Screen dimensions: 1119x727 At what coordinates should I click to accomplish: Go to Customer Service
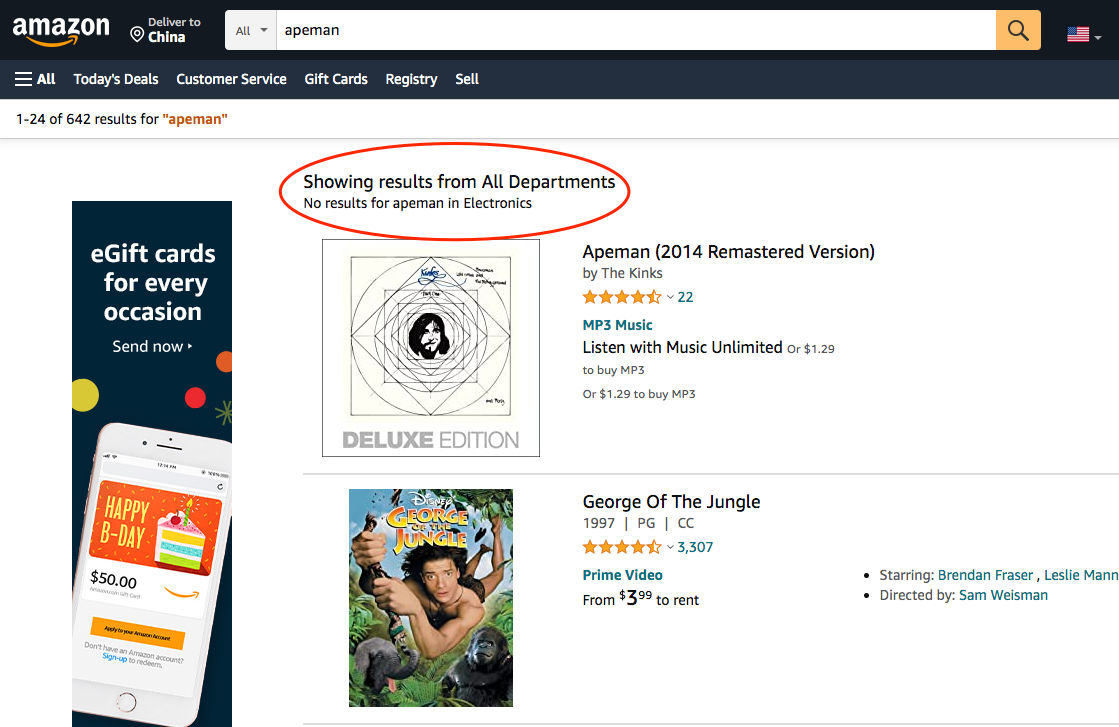(231, 79)
